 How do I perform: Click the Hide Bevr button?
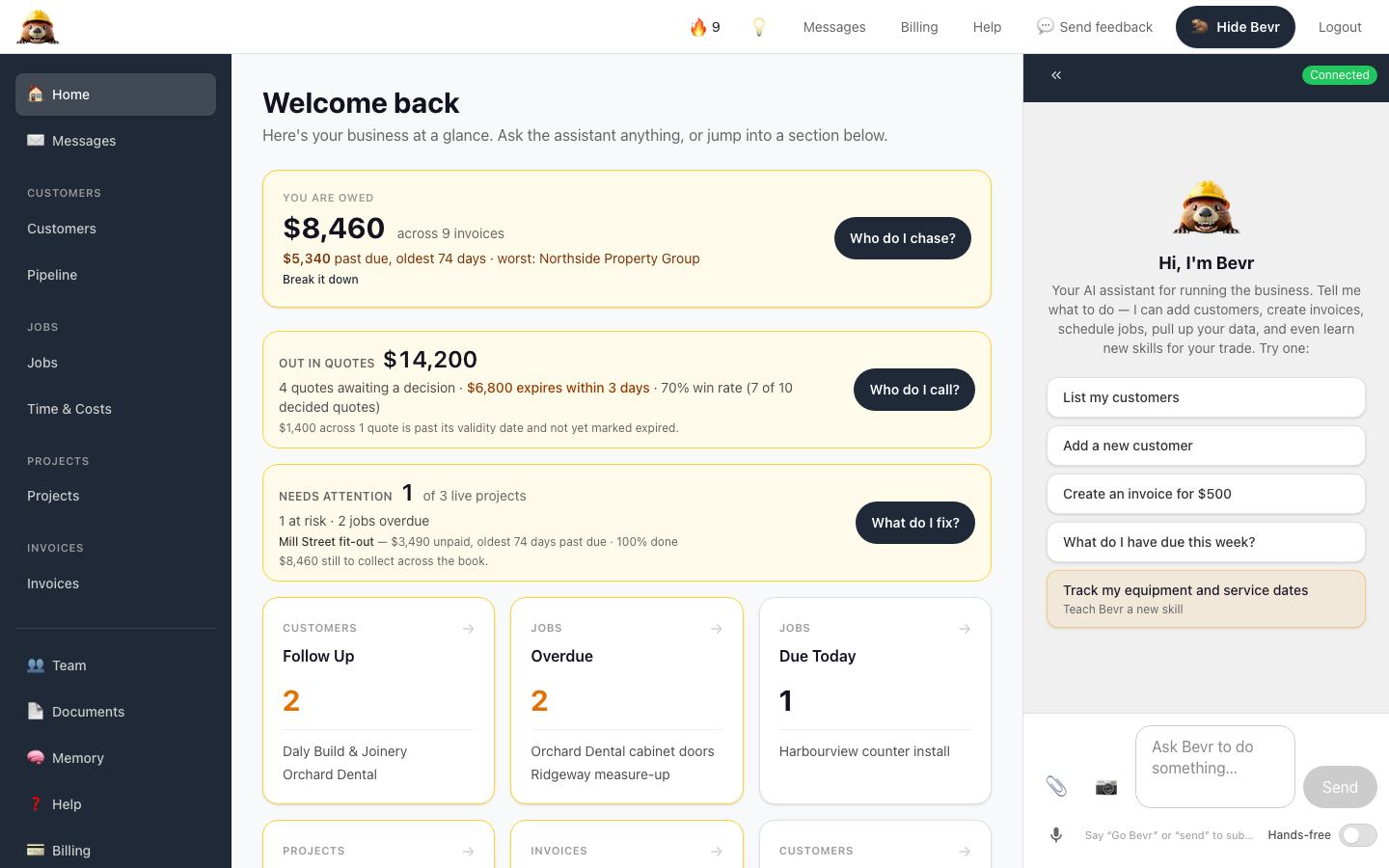1236,27
